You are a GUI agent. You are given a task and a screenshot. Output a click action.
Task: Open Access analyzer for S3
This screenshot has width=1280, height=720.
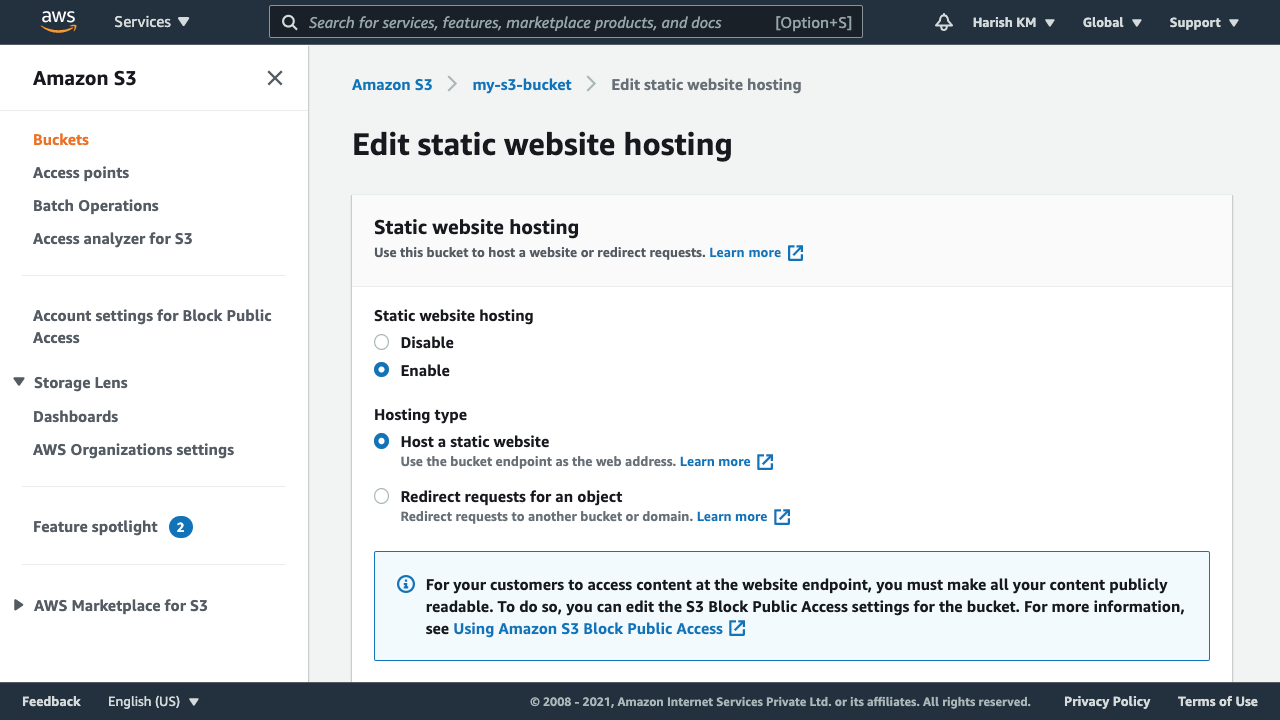(x=112, y=238)
